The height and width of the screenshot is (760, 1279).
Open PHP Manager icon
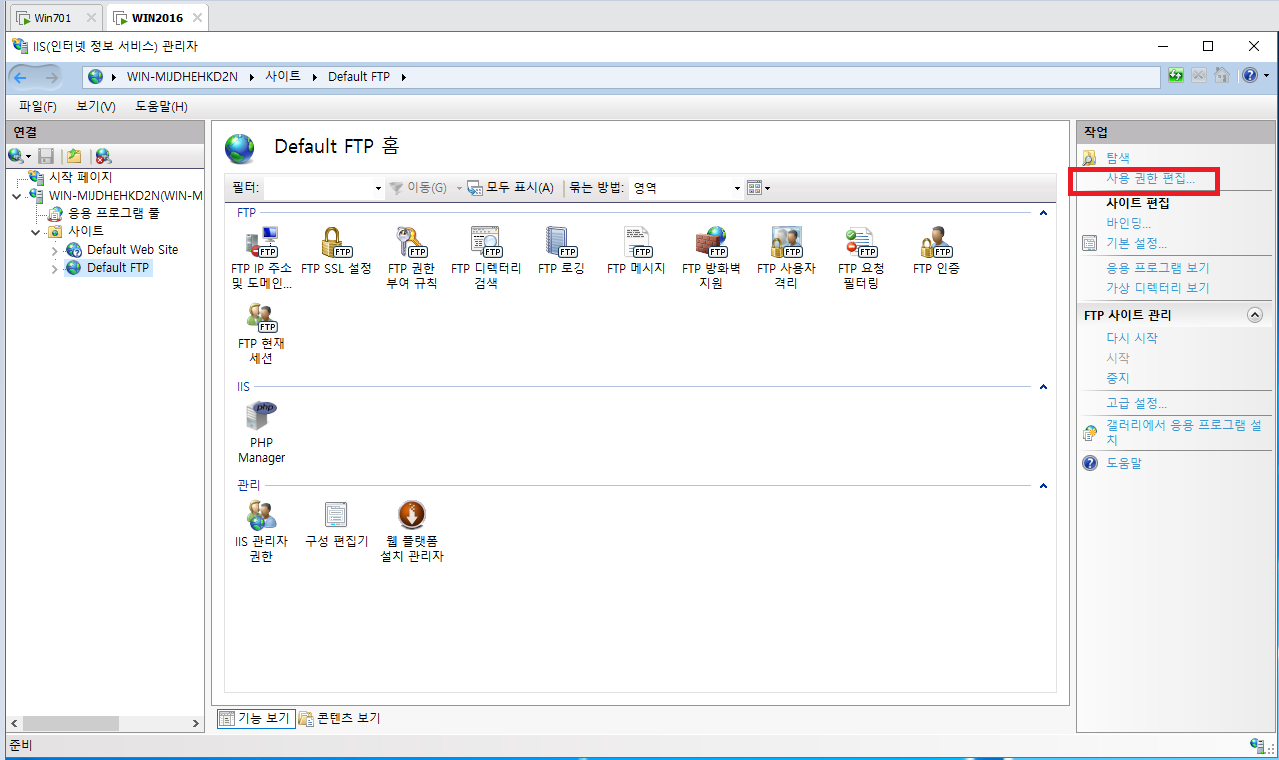coord(261,432)
